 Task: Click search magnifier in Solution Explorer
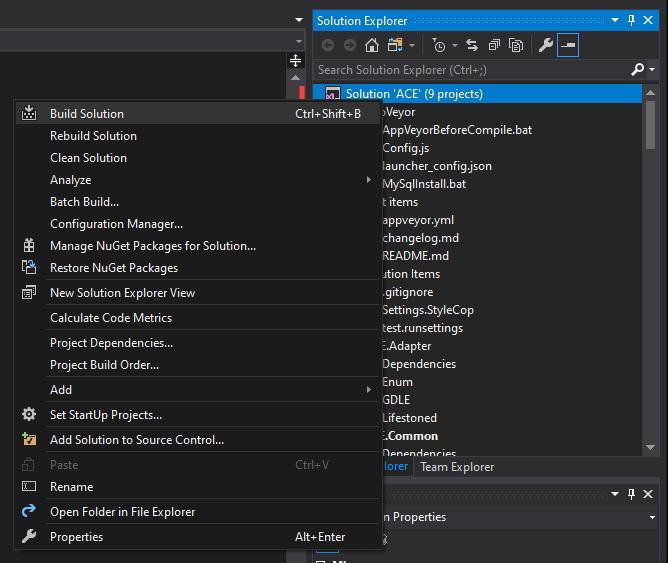[638, 69]
